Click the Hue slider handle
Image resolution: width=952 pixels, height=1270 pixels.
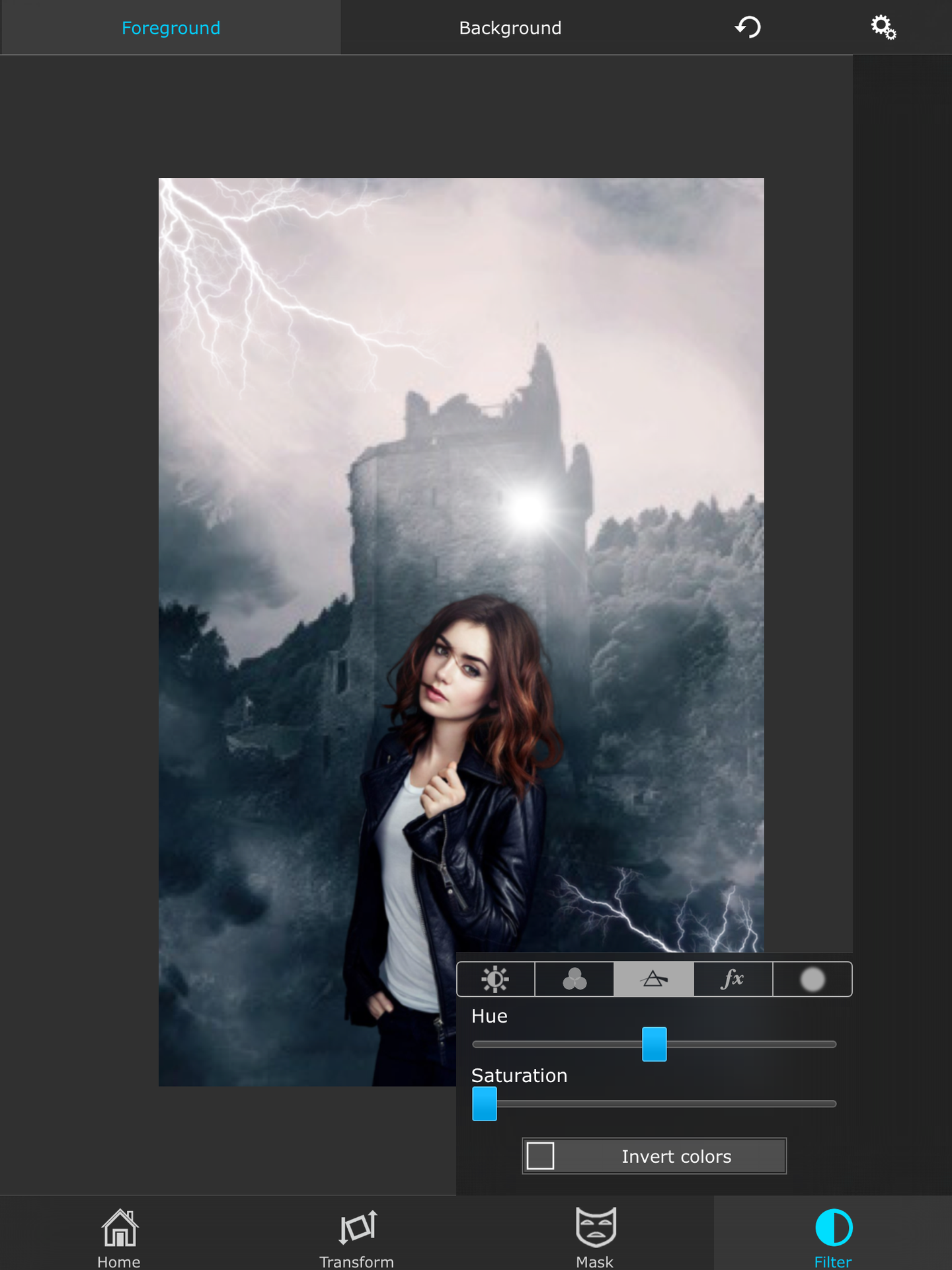(654, 1044)
